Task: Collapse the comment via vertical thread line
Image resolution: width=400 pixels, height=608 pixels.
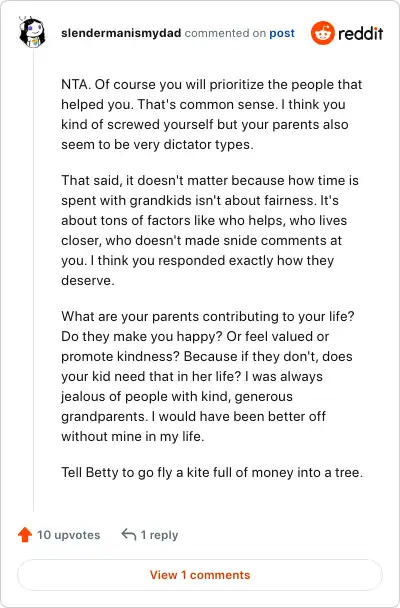Action: (x=33, y=279)
